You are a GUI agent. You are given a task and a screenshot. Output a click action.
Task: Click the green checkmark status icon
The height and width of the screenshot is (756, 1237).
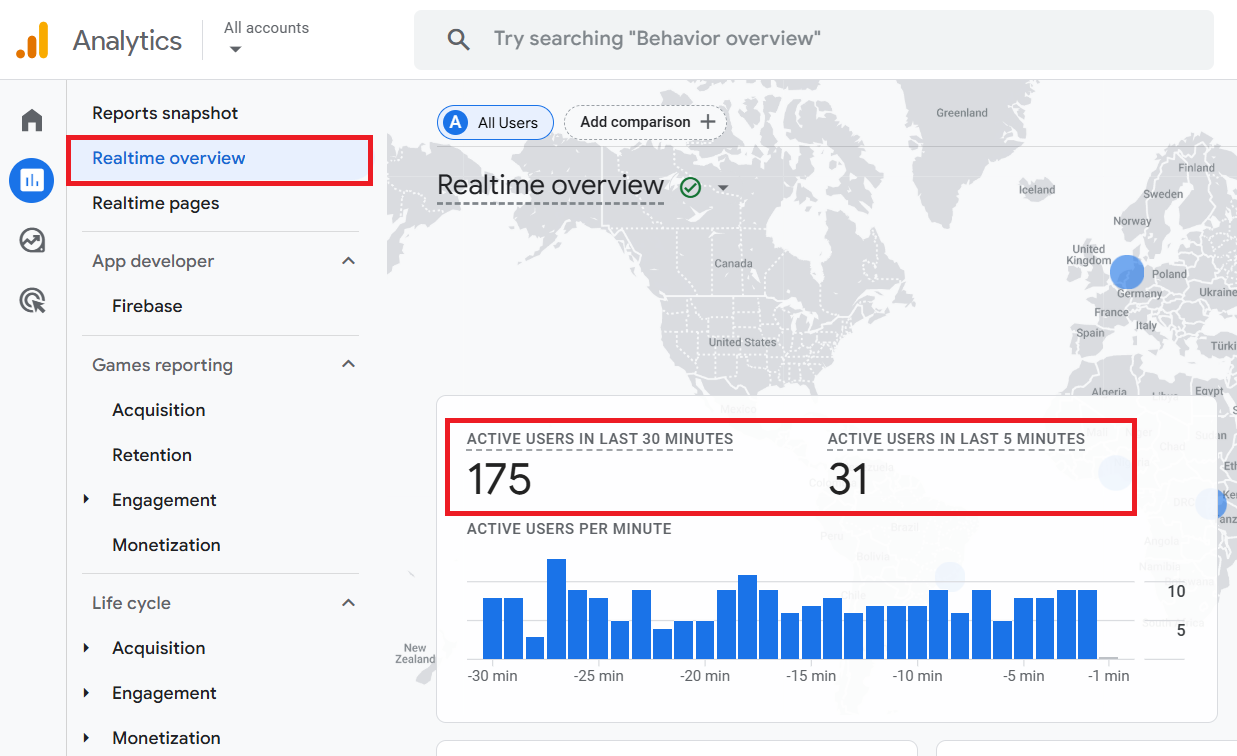point(690,187)
